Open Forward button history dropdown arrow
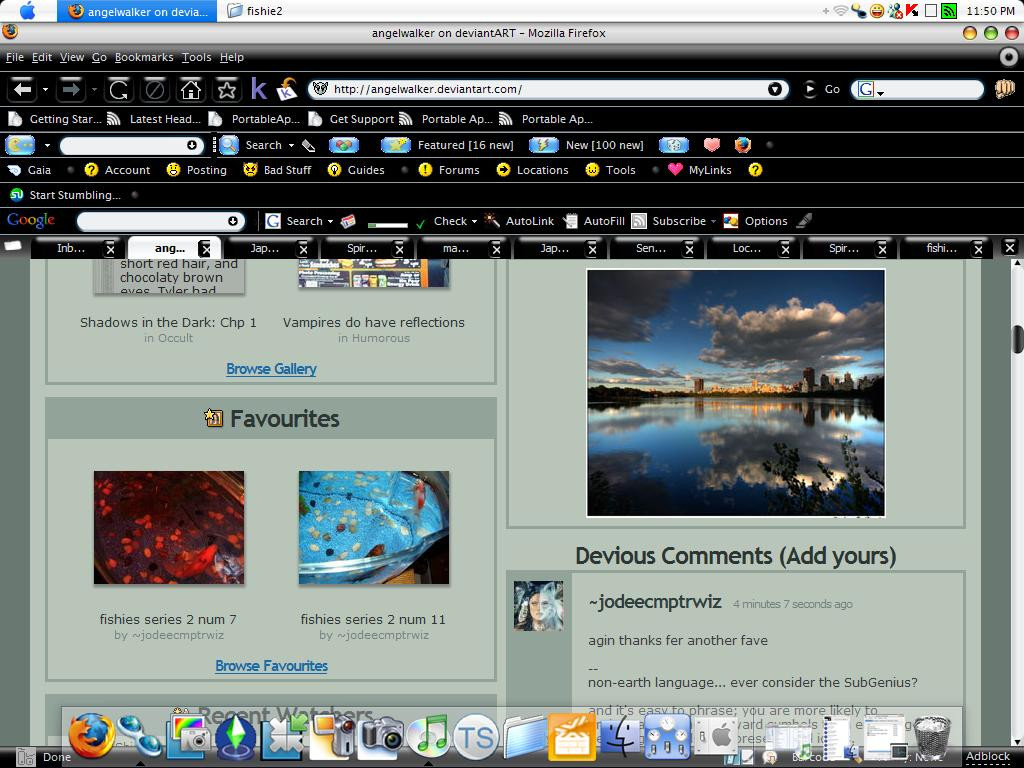Image resolution: width=1024 pixels, height=768 pixels. point(94,89)
